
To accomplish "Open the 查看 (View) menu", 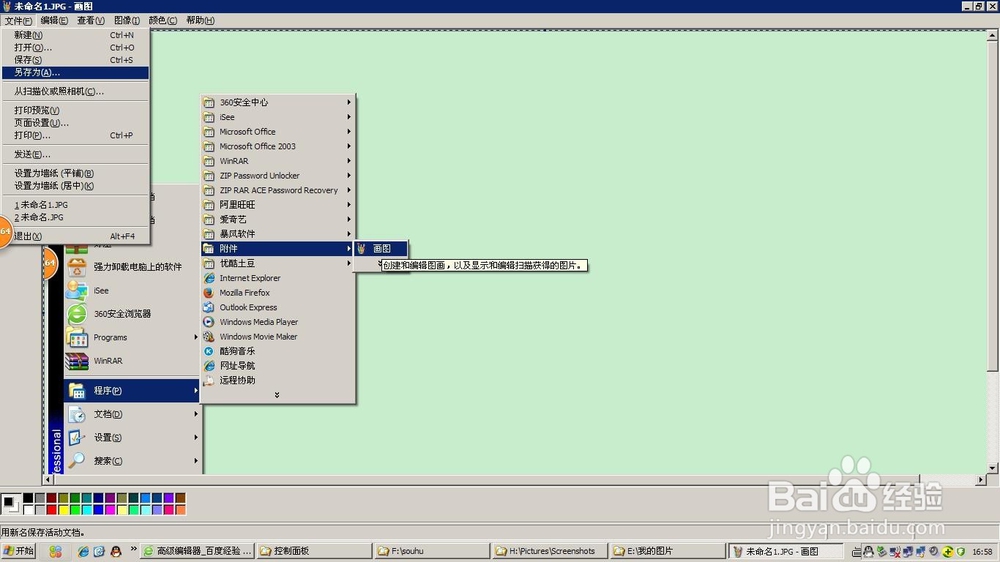I will (x=91, y=20).
